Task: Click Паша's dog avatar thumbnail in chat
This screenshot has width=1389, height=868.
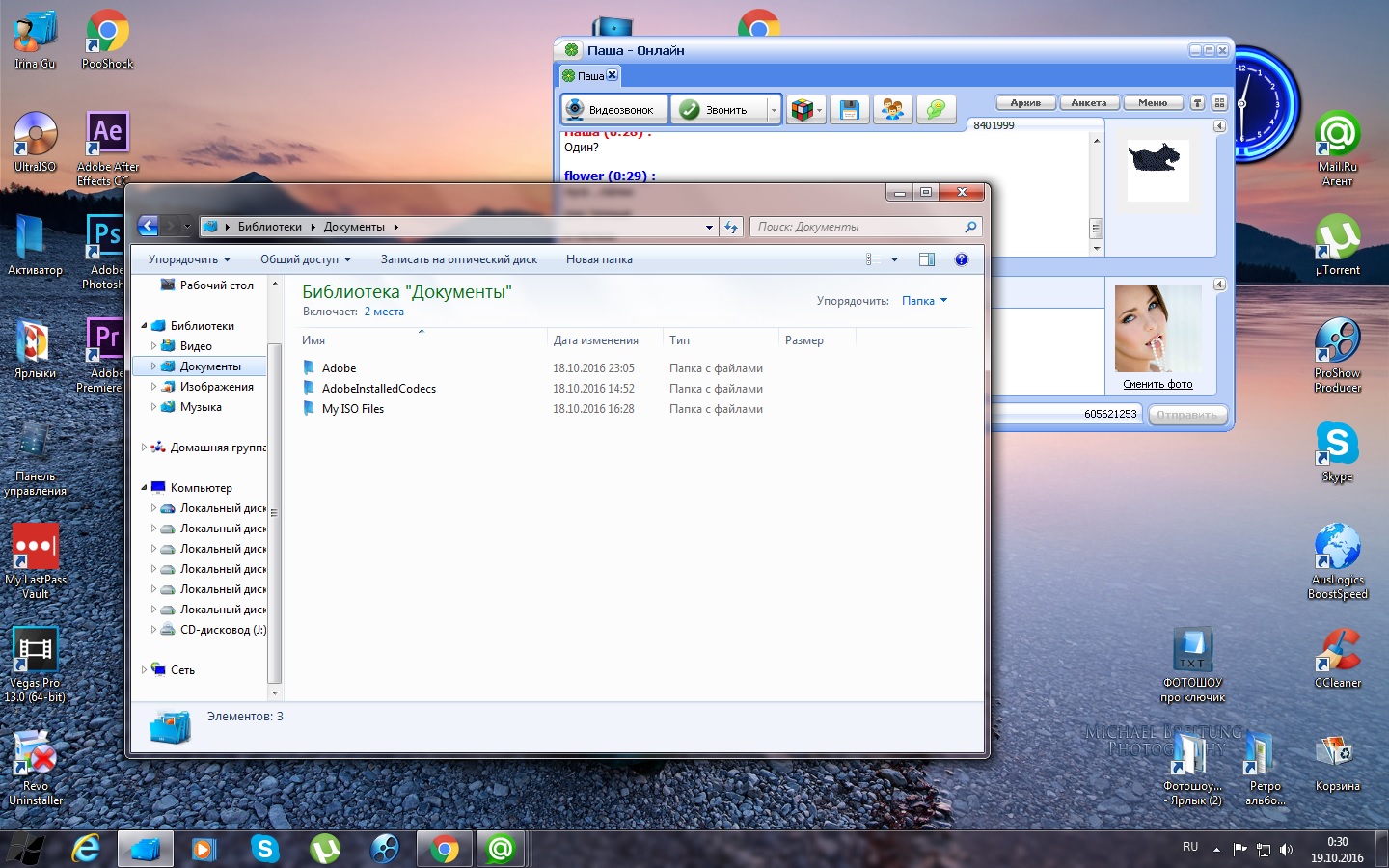Action: [1158, 169]
